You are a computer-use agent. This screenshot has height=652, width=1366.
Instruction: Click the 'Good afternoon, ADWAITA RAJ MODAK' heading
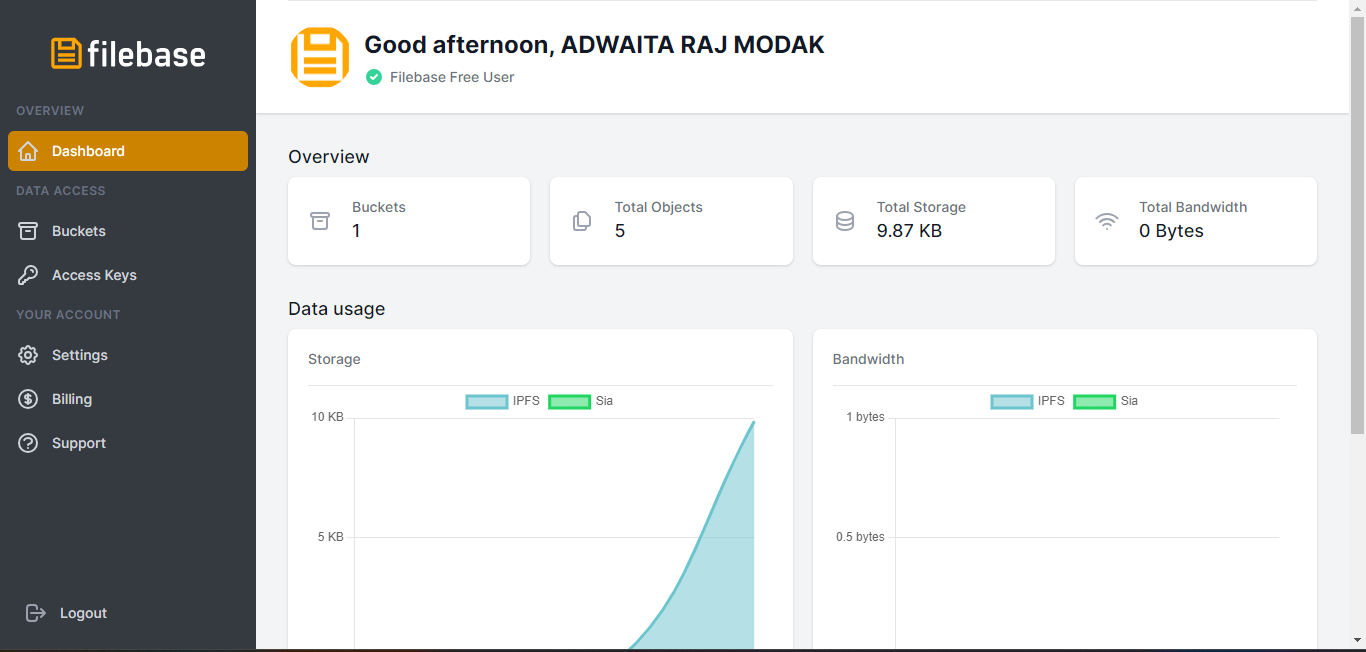point(594,44)
